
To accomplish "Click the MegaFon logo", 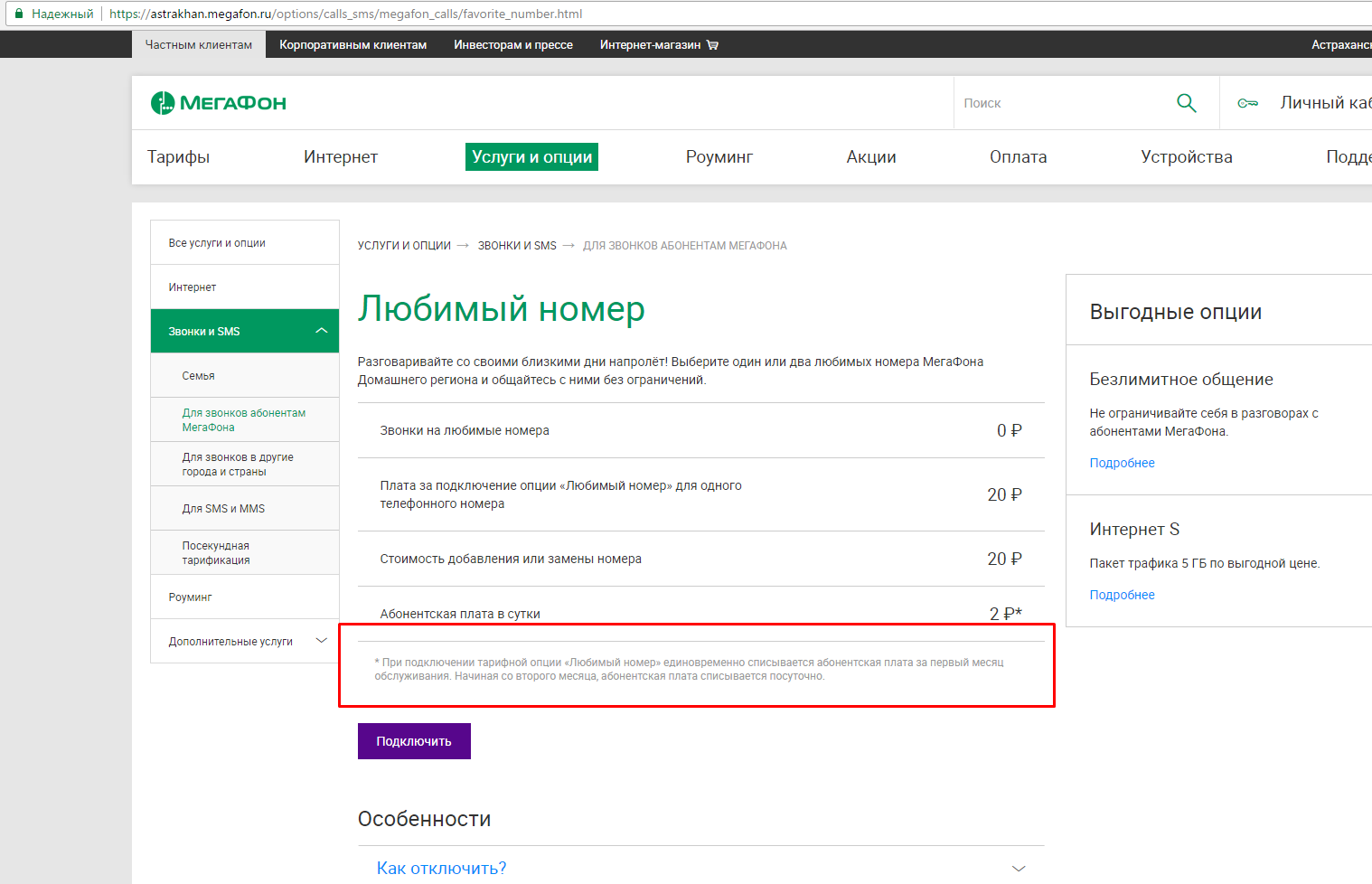I will point(219,103).
